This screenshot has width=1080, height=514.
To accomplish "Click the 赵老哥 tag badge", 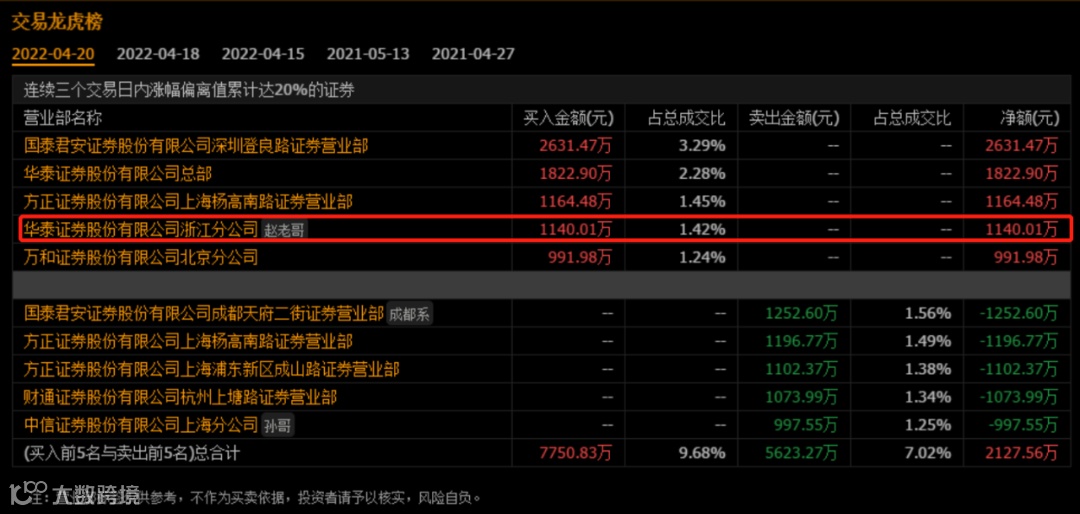I will 284,229.
